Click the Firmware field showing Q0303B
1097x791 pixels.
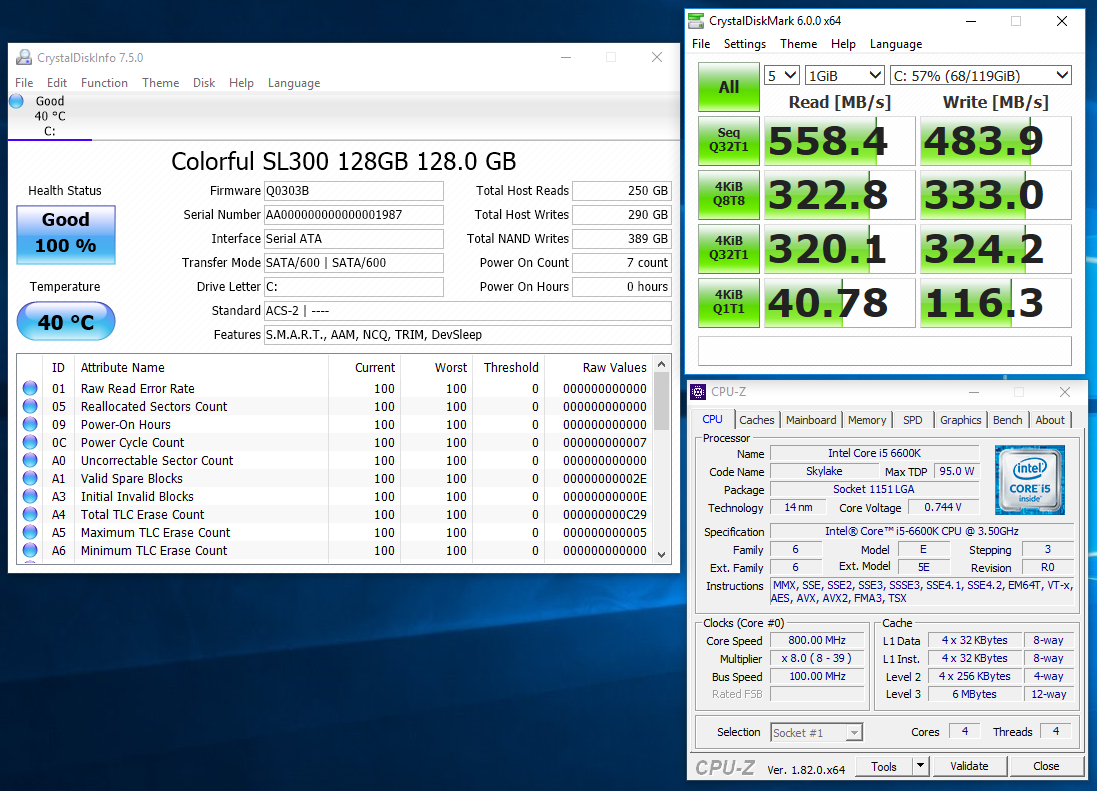point(353,191)
